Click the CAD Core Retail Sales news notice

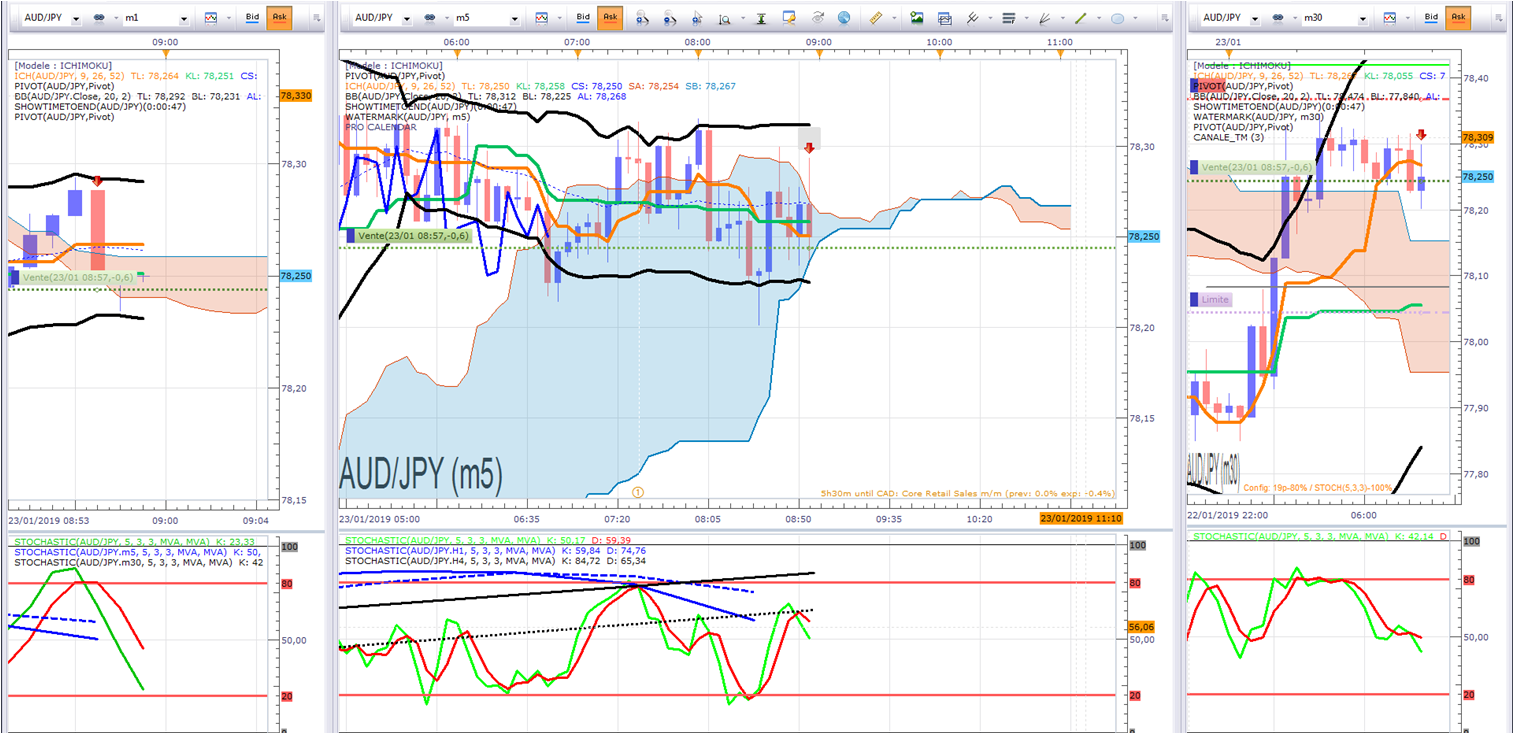tap(970, 494)
